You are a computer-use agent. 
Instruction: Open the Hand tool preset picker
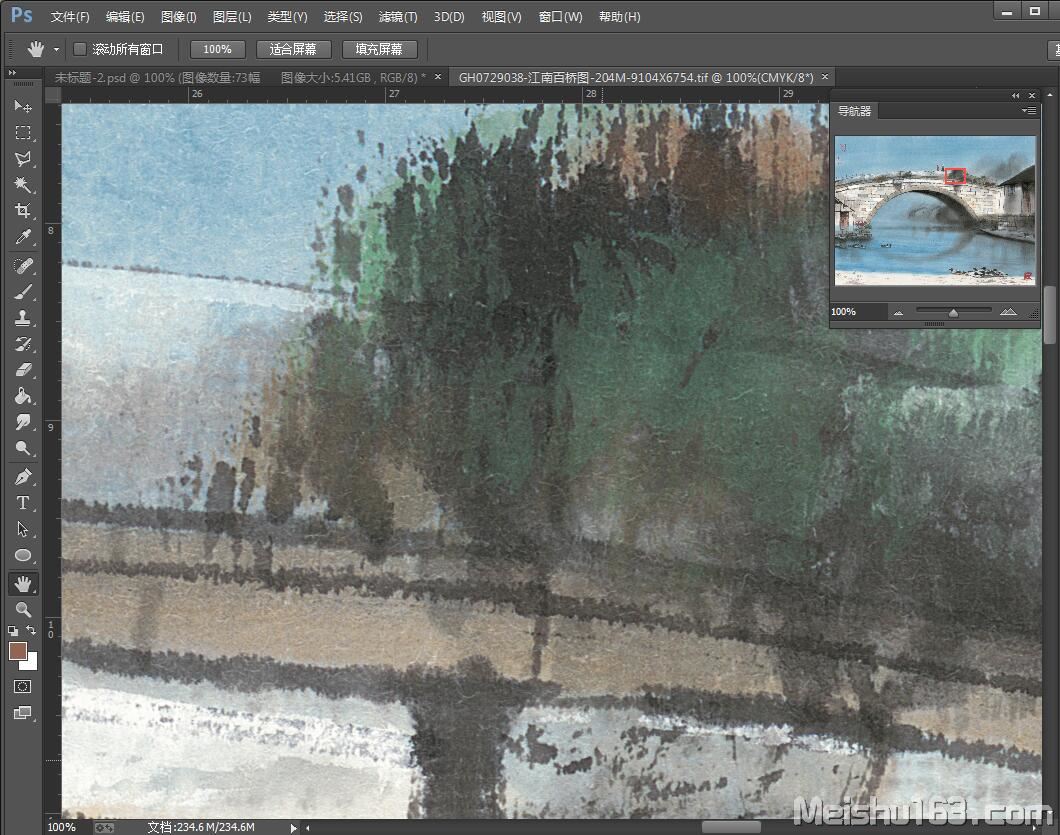pyautogui.click(x=56, y=49)
